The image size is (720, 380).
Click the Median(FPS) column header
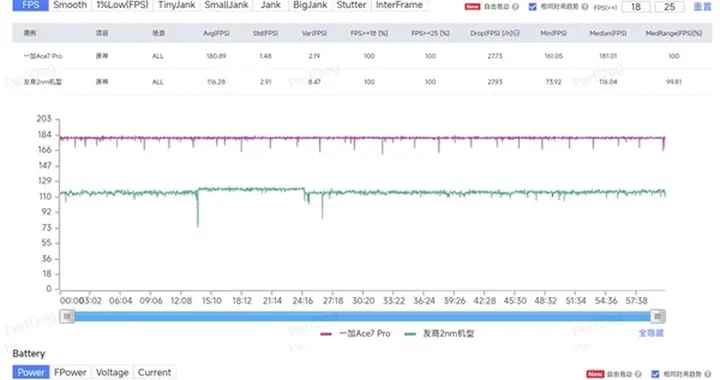click(608, 33)
